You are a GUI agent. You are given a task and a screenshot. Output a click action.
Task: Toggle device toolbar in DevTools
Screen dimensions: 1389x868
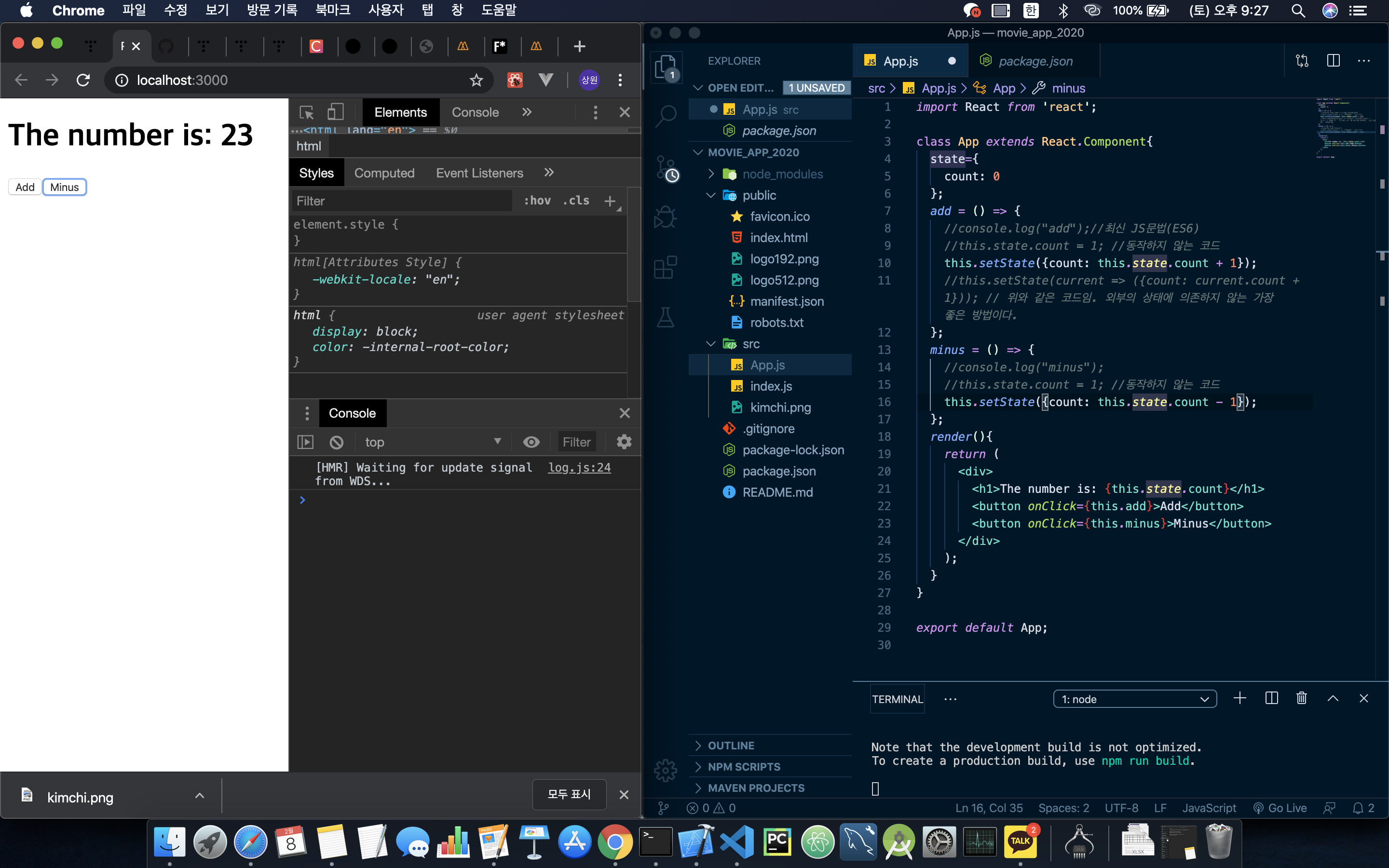335,112
